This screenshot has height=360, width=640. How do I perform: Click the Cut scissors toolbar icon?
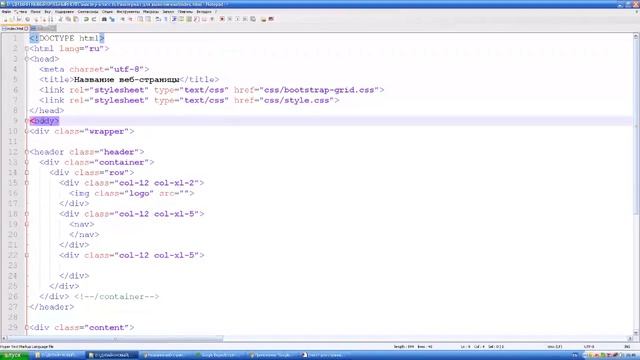[x=61, y=19]
